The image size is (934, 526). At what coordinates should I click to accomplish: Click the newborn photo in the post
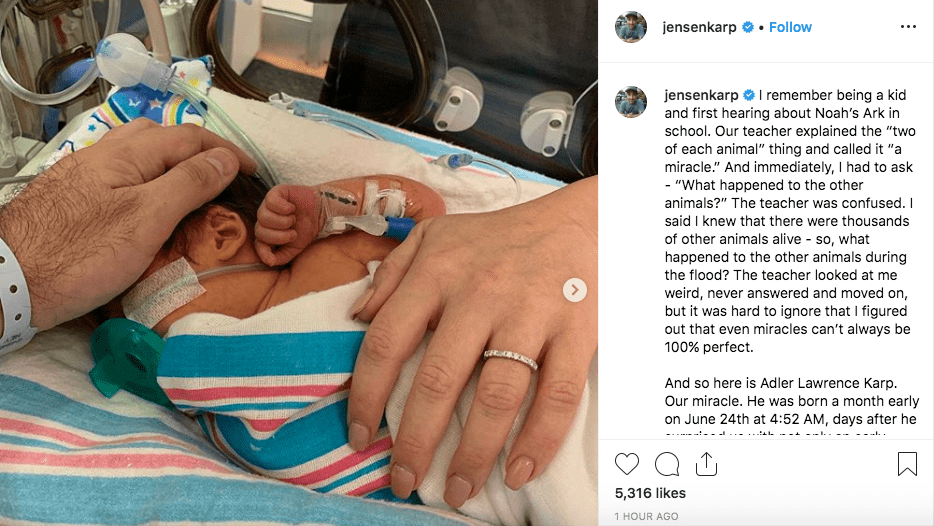[x=299, y=263]
